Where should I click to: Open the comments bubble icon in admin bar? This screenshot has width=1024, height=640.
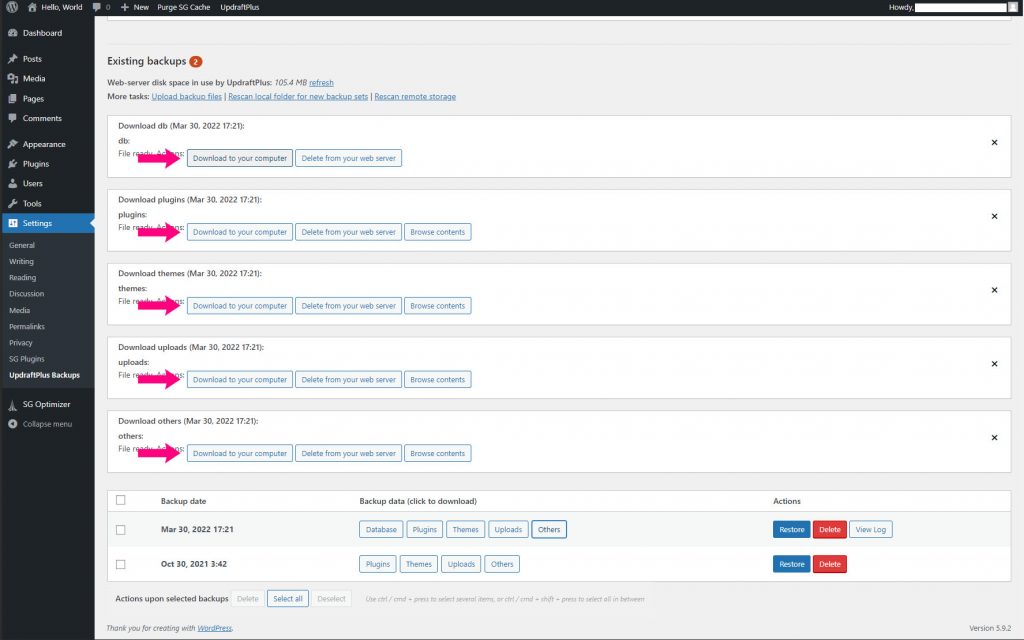point(97,7)
